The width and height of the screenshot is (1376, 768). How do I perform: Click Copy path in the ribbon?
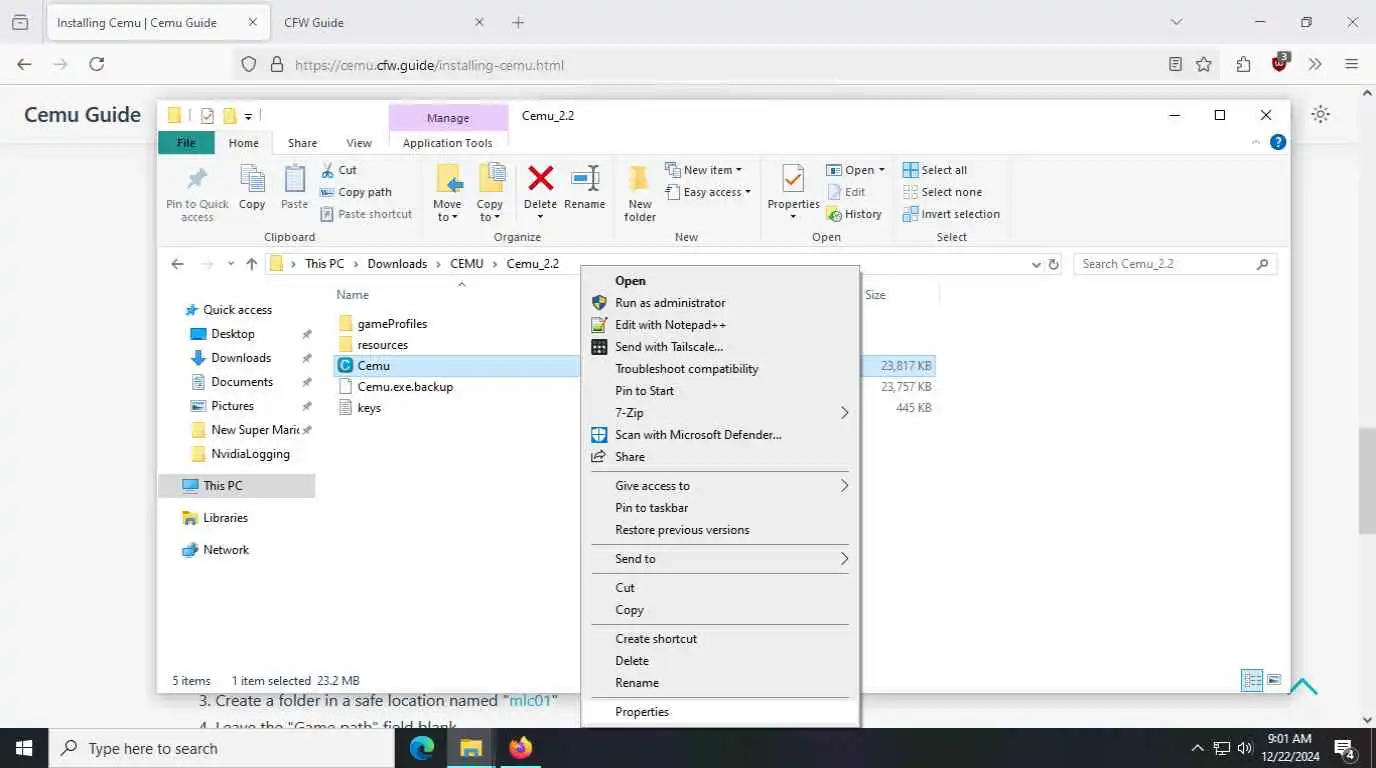(x=356, y=192)
